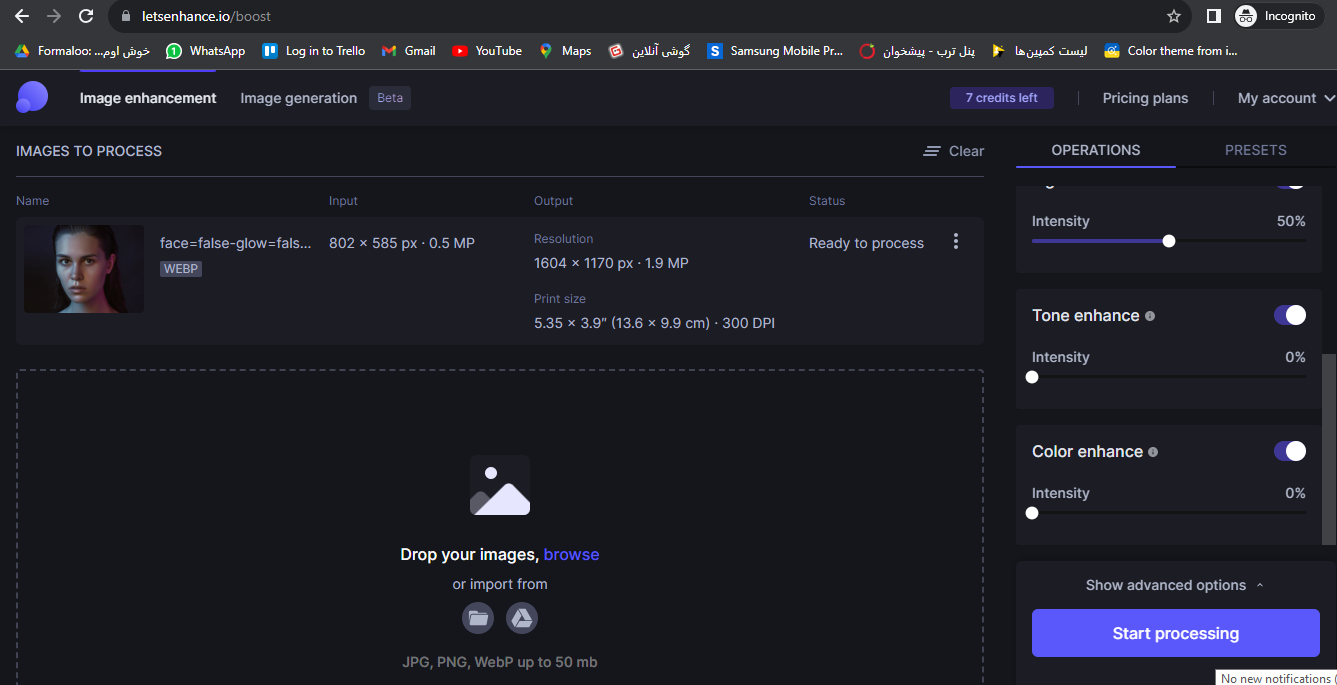Disable the Tone enhance toggle
The width and height of the screenshot is (1337, 685).
tap(1289, 315)
